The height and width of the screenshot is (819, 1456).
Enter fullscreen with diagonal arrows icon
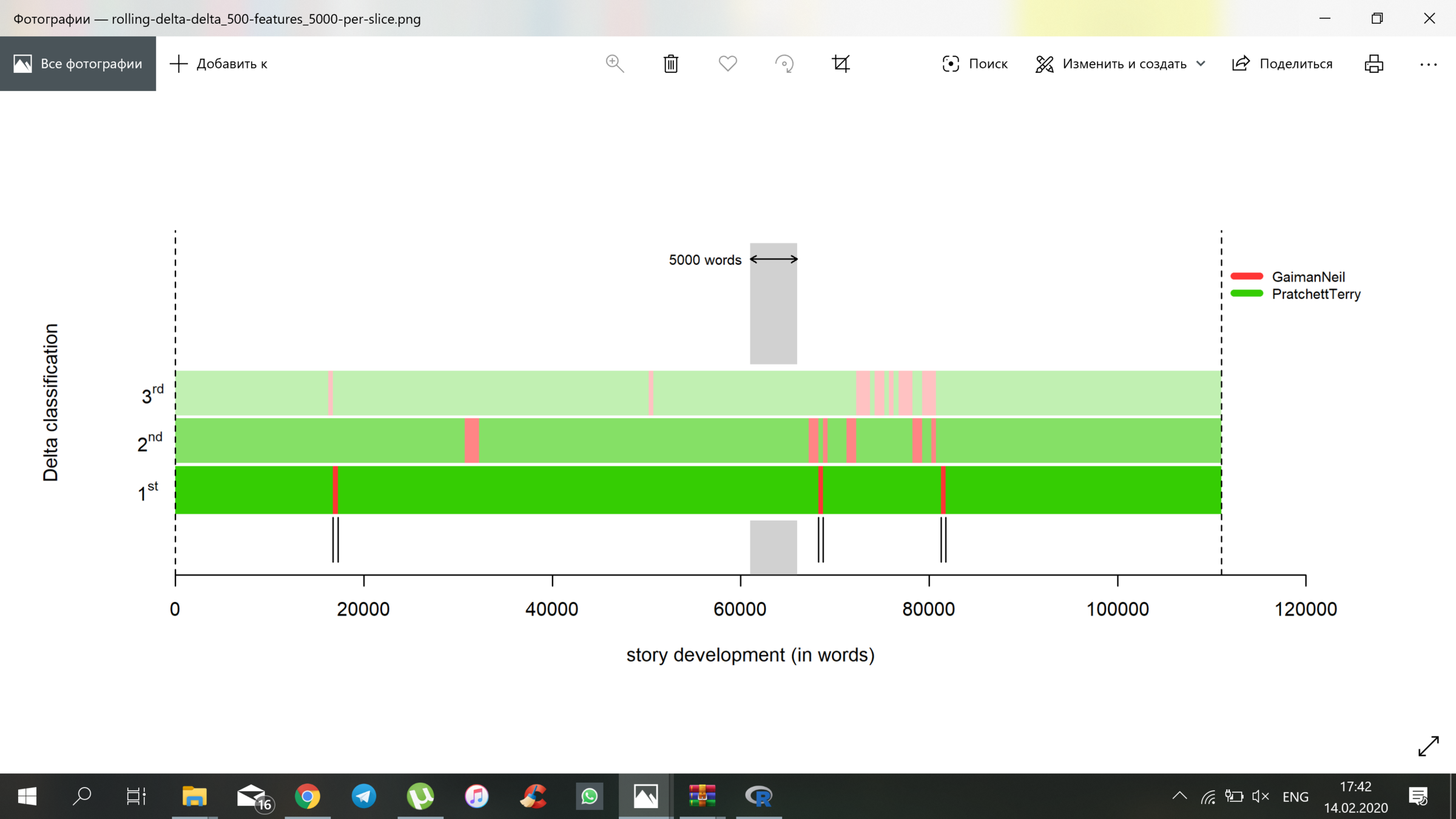1428,746
